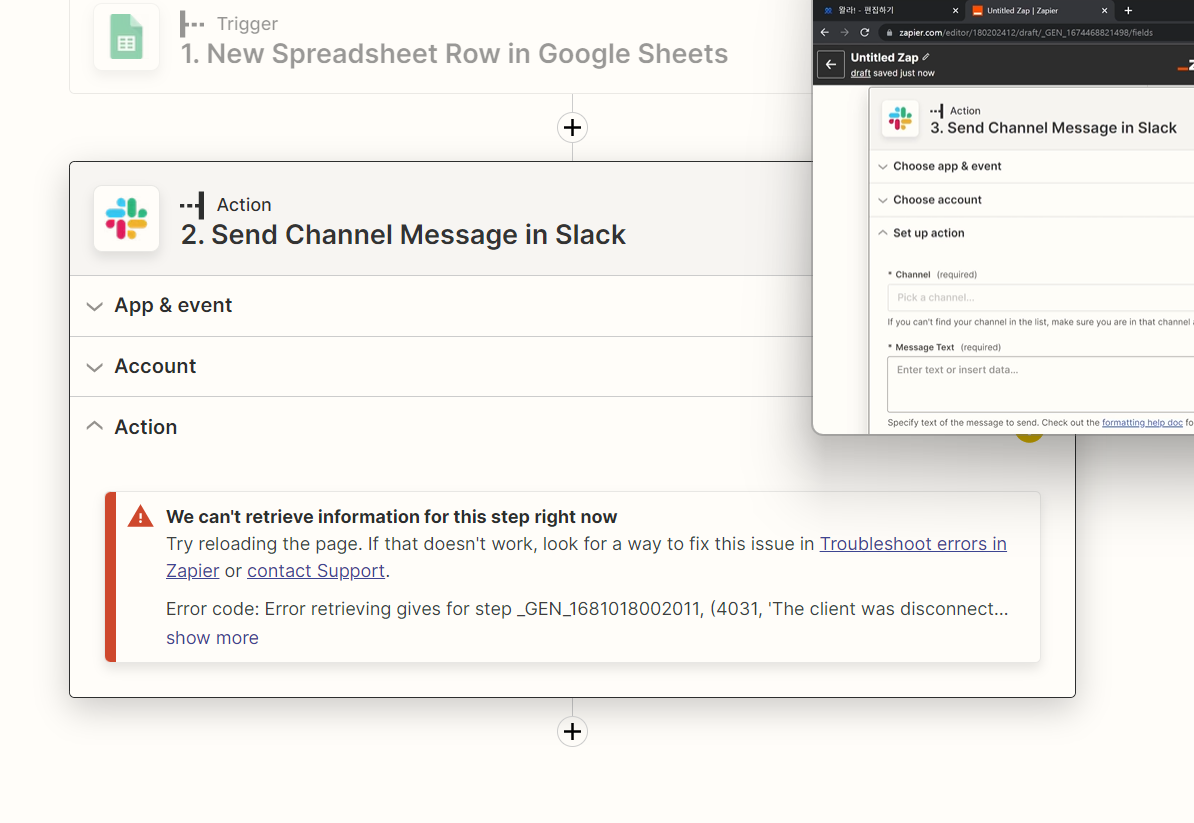Click the Slack icon in the browser window's step 3
Image resolution: width=1194 pixels, height=823 pixels.
click(x=900, y=119)
